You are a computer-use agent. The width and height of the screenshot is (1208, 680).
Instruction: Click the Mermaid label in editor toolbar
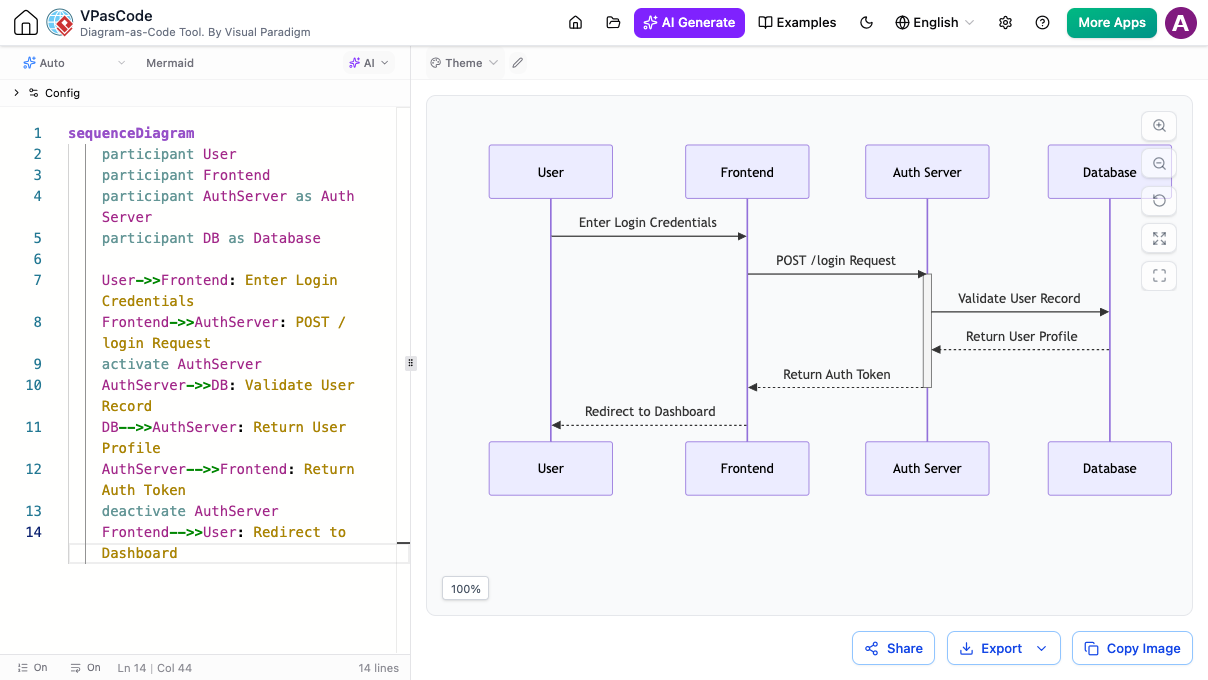pyautogui.click(x=170, y=63)
